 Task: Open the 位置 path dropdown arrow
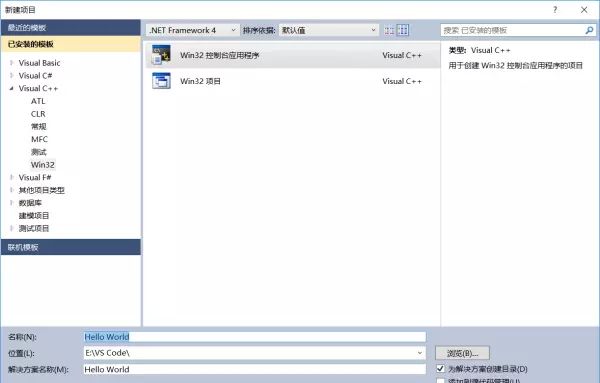[x=419, y=353]
